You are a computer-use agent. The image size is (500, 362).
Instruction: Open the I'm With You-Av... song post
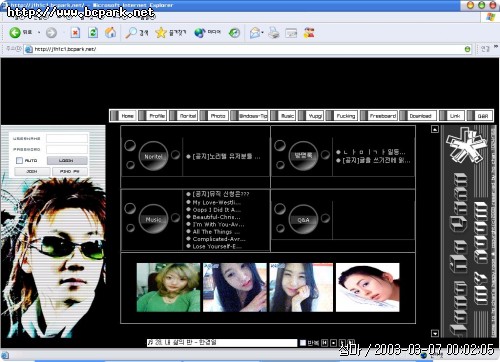pos(218,224)
